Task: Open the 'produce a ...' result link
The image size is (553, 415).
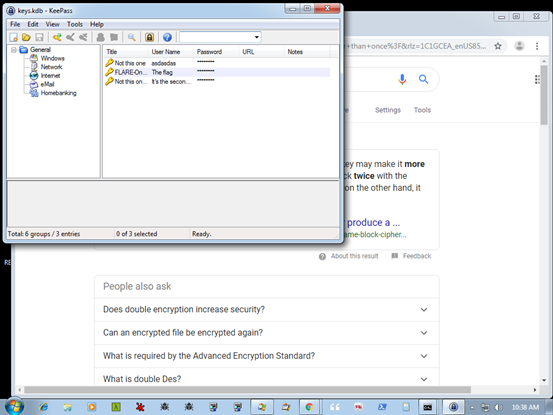Action: (373, 222)
